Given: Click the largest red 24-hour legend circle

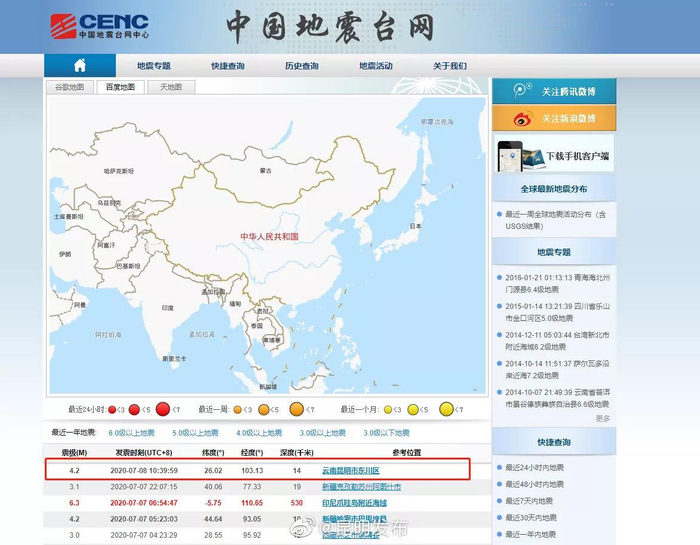Looking at the screenshot, I should click(x=163, y=409).
